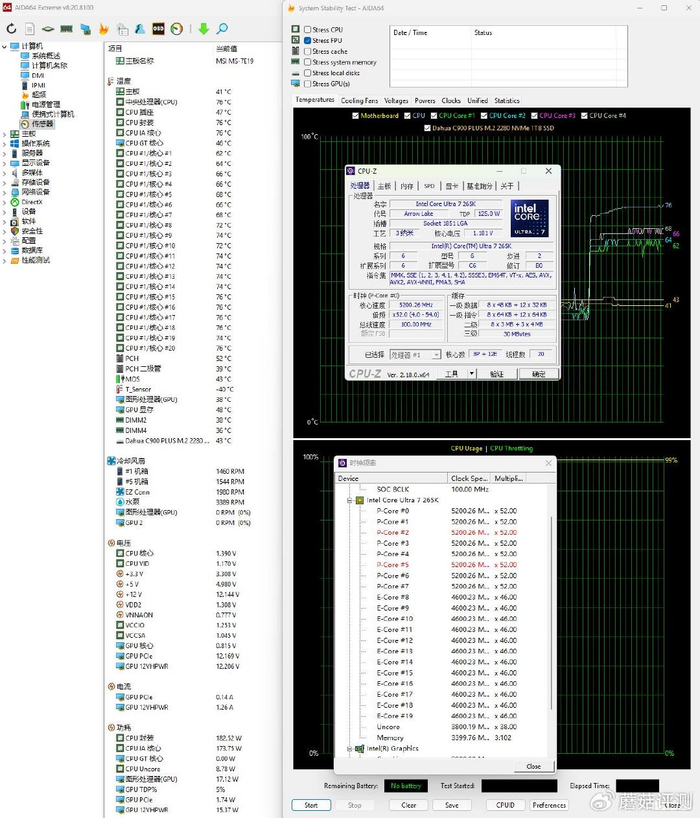700x818 pixels.
Task: Click the magnifier search icon in toolbar
Action: pos(222,29)
